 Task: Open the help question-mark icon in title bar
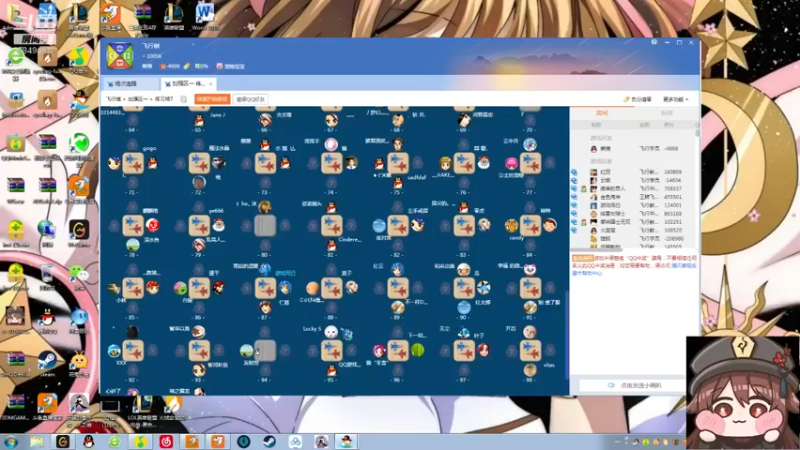point(654,42)
